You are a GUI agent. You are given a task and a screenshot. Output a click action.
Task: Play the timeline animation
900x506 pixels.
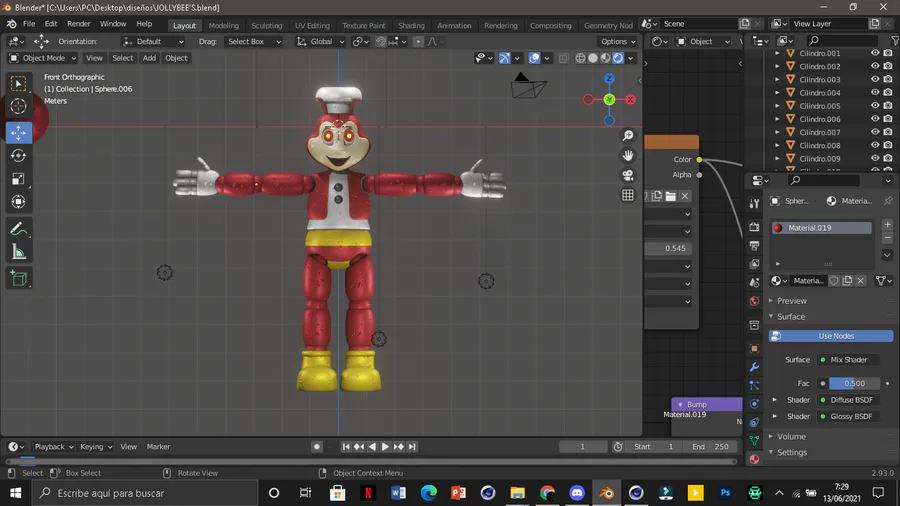coord(385,446)
